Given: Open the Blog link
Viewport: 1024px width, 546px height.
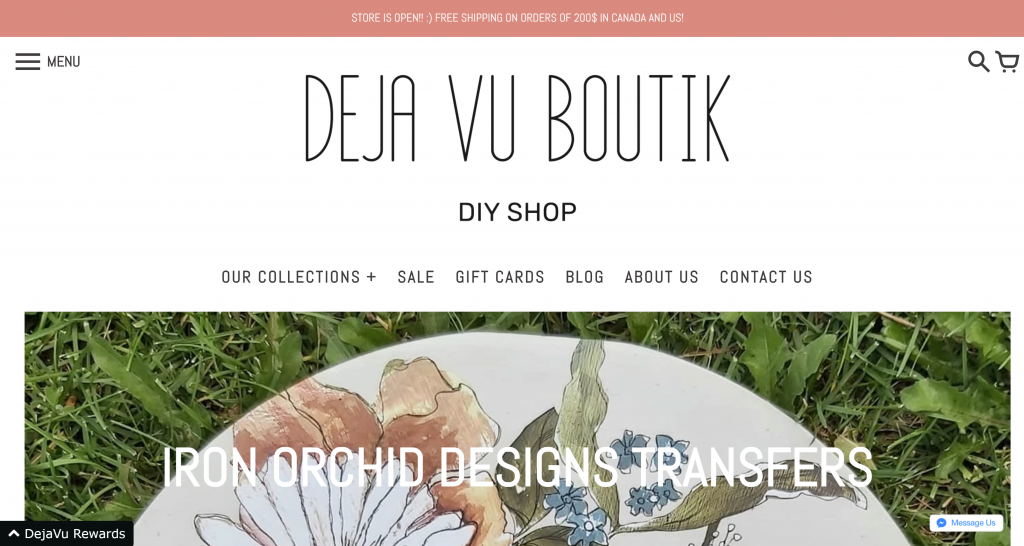Looking at the screenshot, I should pos(584,277).
